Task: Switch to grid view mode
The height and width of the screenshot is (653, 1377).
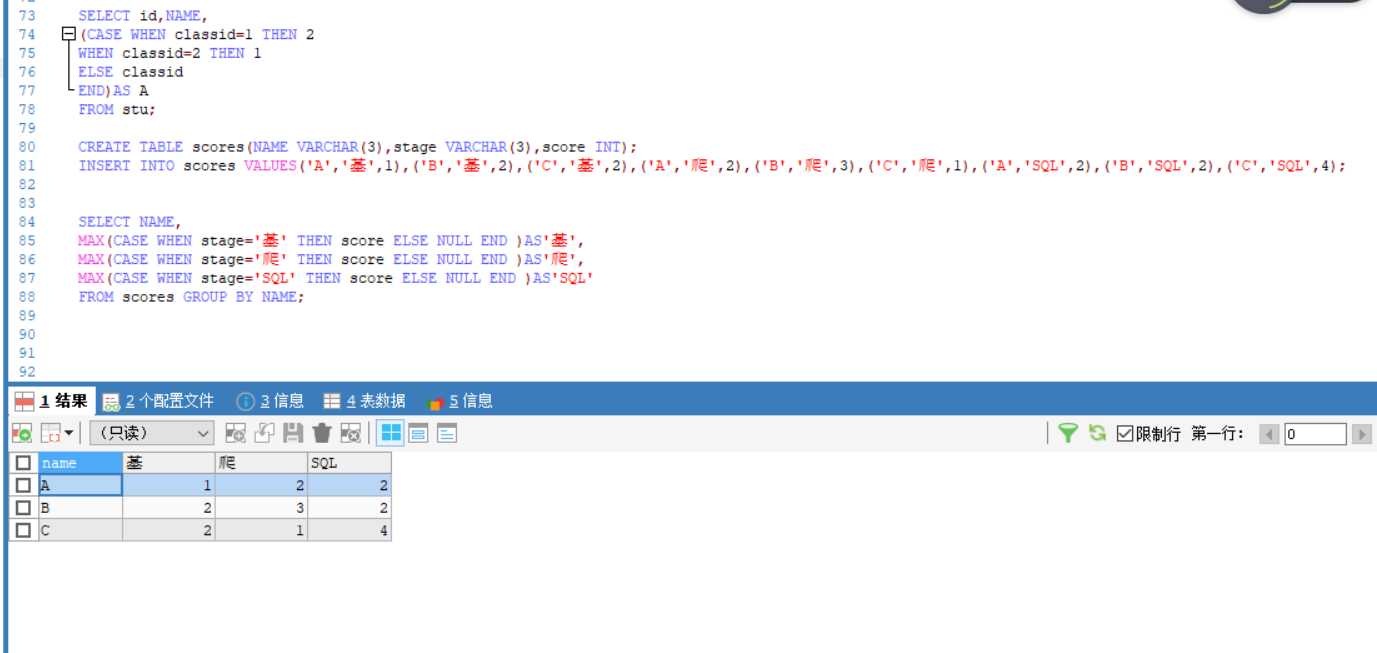Action: pos(391,433)
